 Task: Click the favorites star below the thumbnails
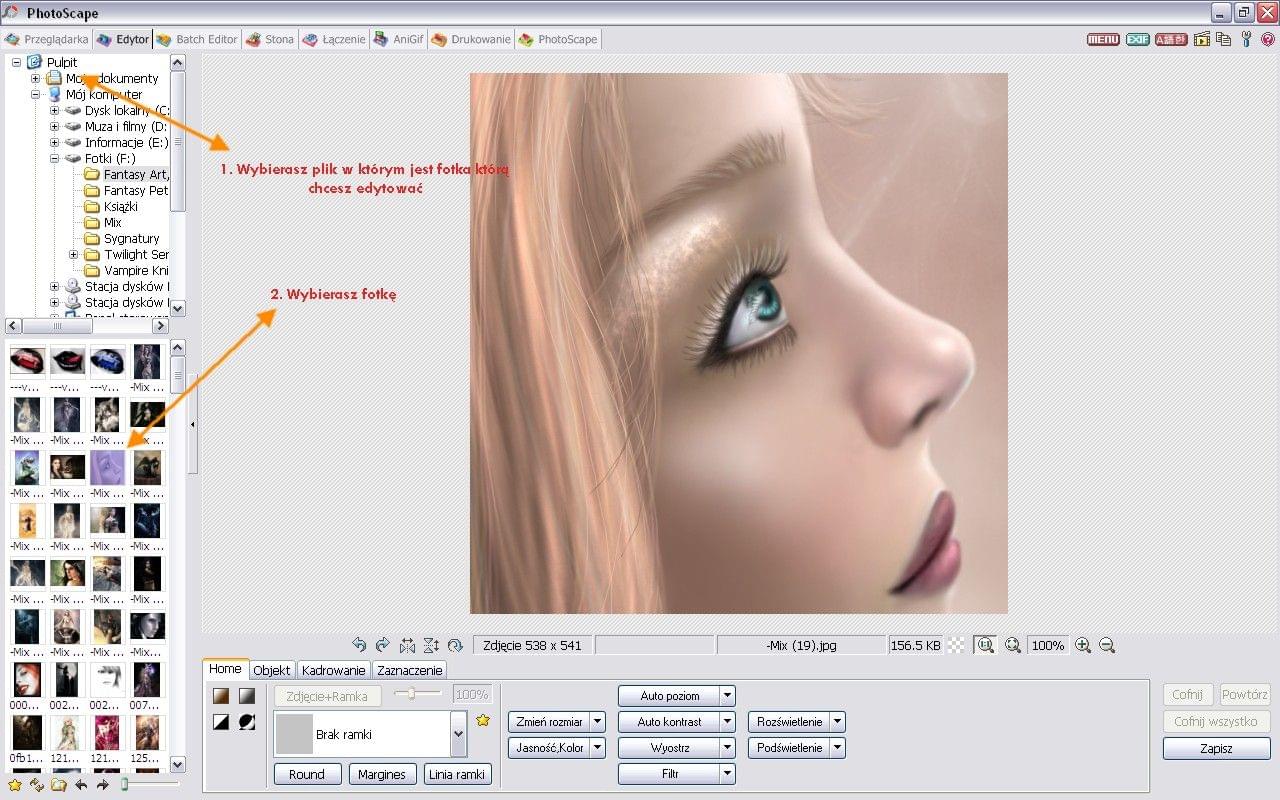14,785
